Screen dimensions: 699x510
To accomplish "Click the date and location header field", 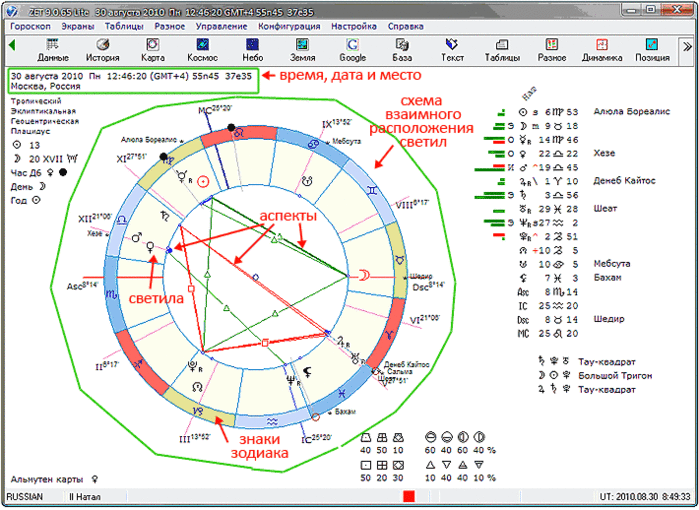I will click(x=133, y=81).
